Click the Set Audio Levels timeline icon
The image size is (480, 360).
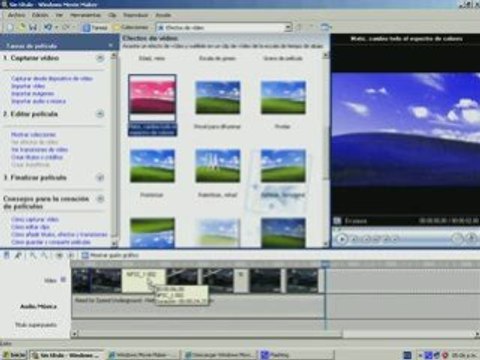[7, 255]
